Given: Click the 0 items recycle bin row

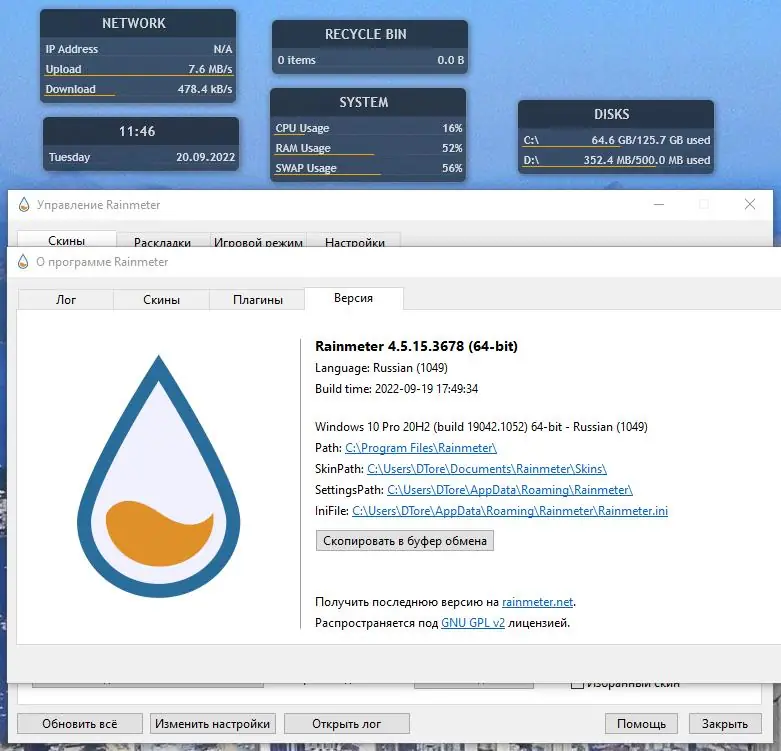Looking at the screenshot, I should pos(371,60).
